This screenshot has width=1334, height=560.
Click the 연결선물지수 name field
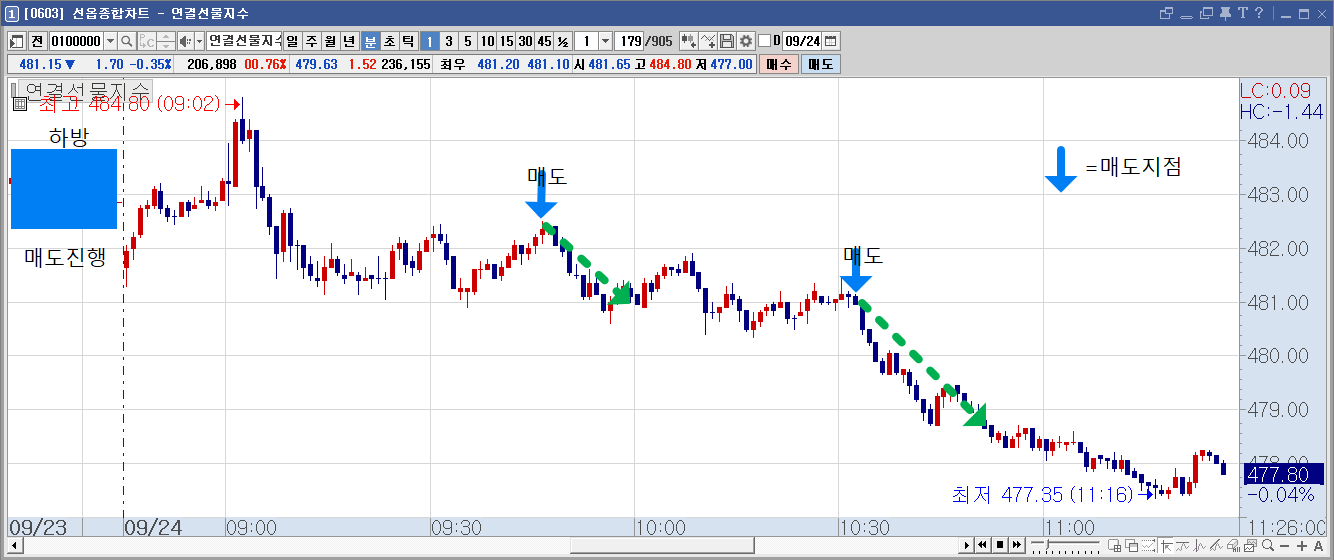pyautogui.click(x=244, y=41)
